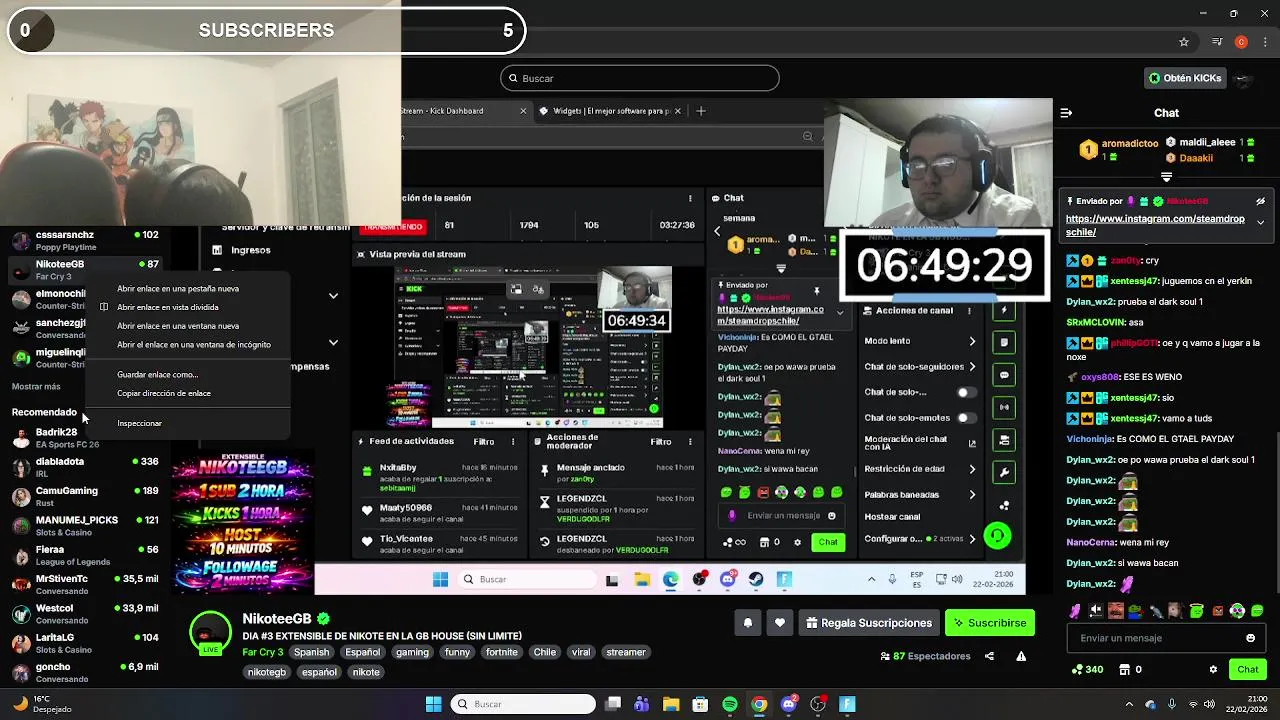This screenshot has width=1280, height=720.
Task: Open diabladota recommended channel
Action: [x=85, y=467]
